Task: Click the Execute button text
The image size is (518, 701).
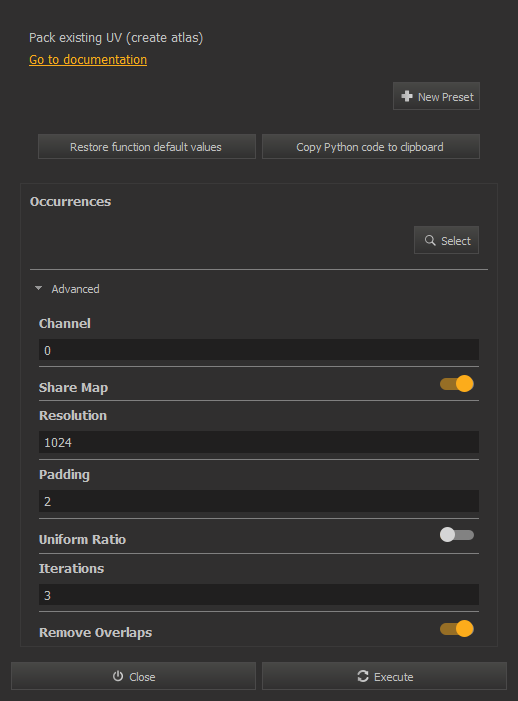Action: tap(393, 677)
